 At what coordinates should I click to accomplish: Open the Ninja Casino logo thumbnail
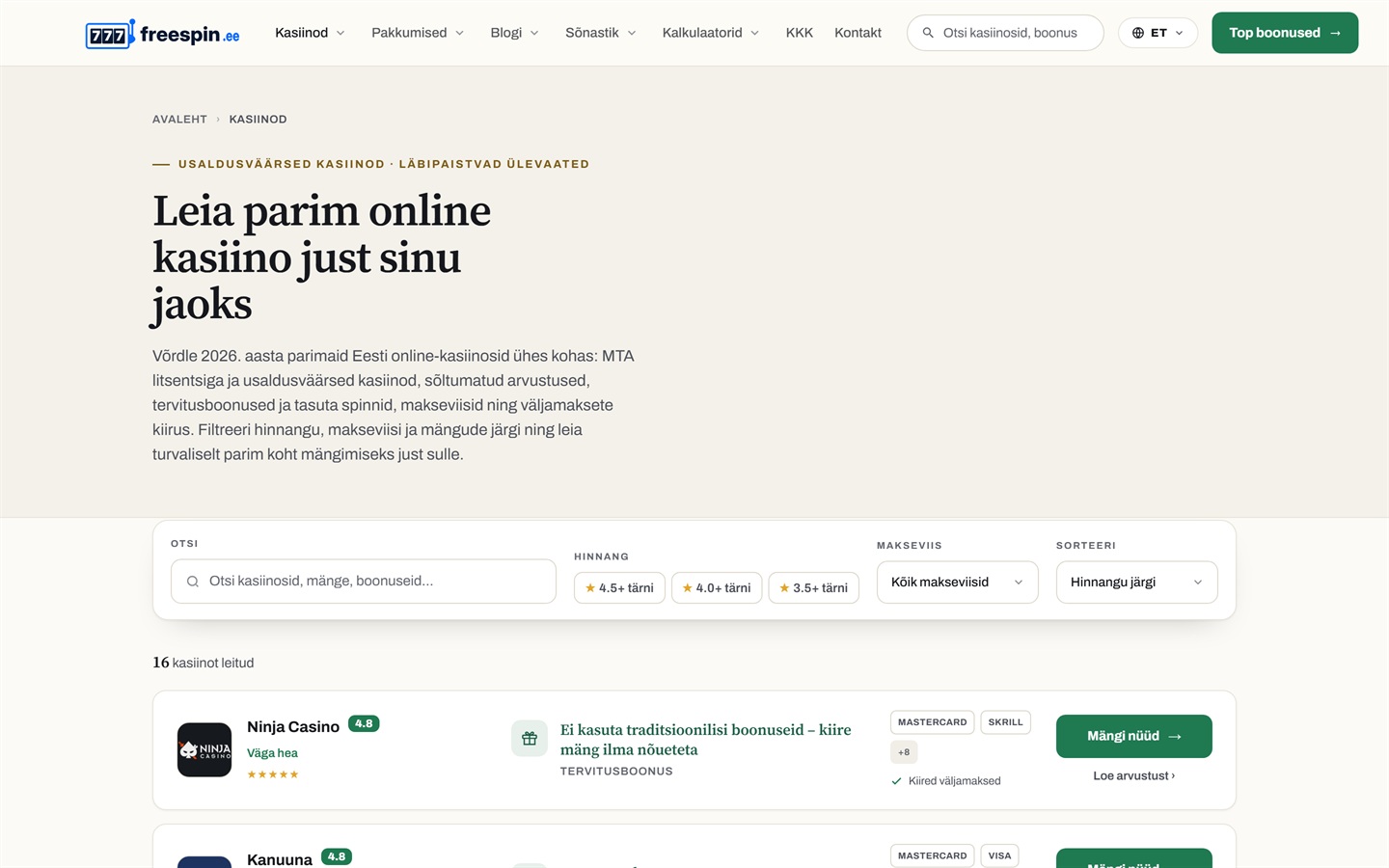coord(204,749)
